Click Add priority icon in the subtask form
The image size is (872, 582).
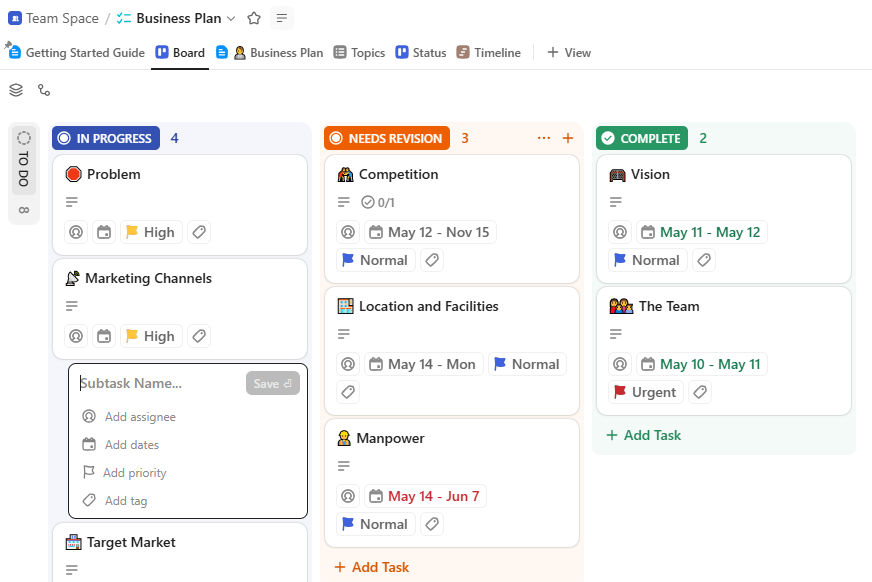click(91, 472)
